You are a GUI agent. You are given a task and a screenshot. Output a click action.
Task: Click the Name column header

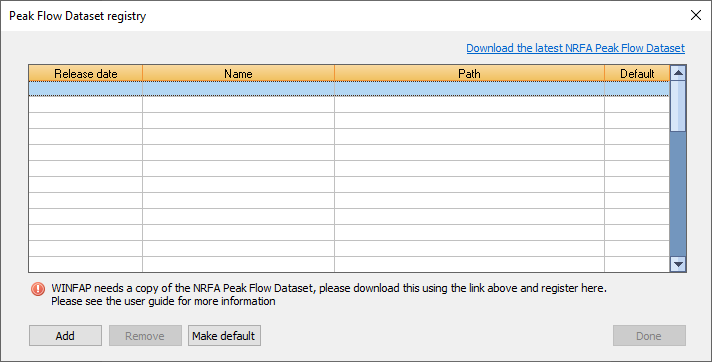tap(238, 73)
